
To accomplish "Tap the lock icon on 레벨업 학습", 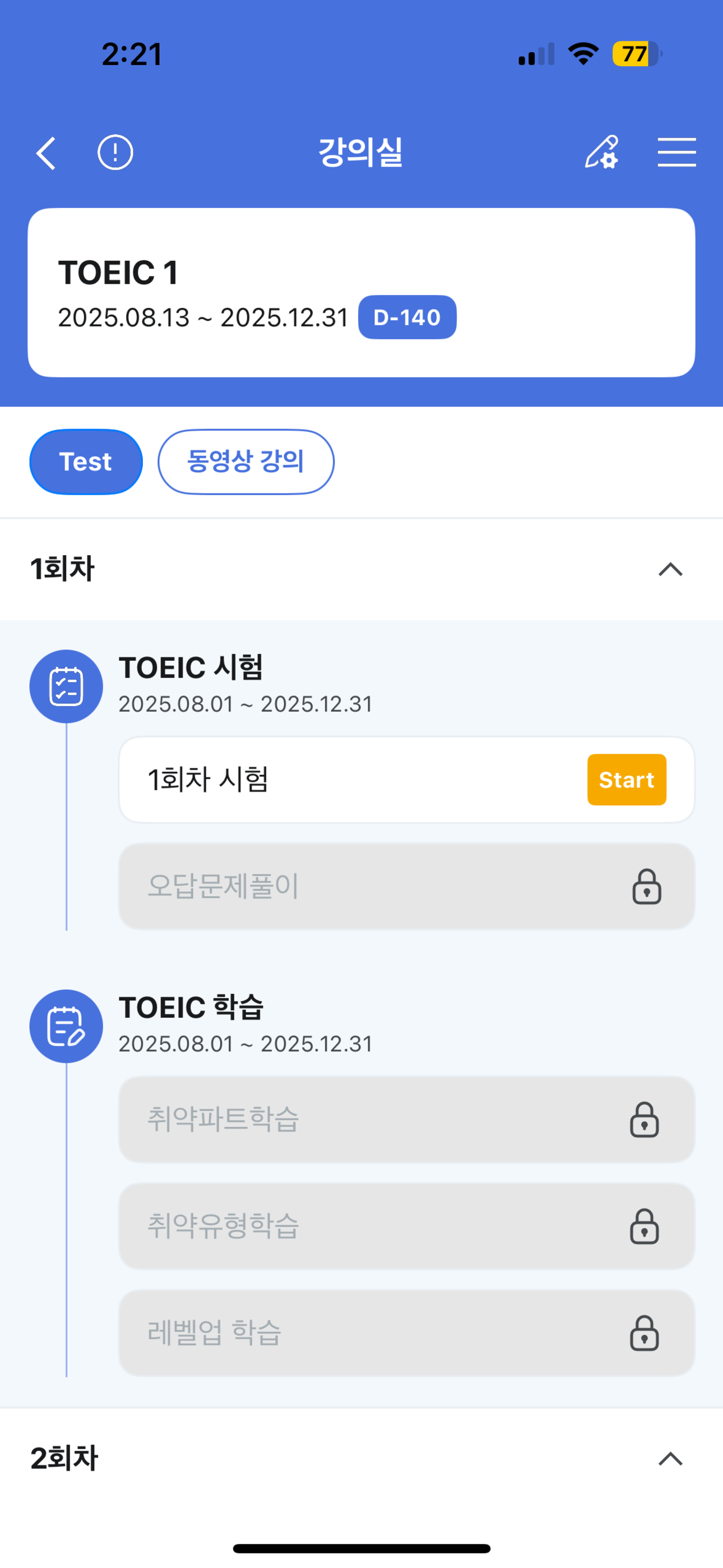I will (x=645, y=1332).
